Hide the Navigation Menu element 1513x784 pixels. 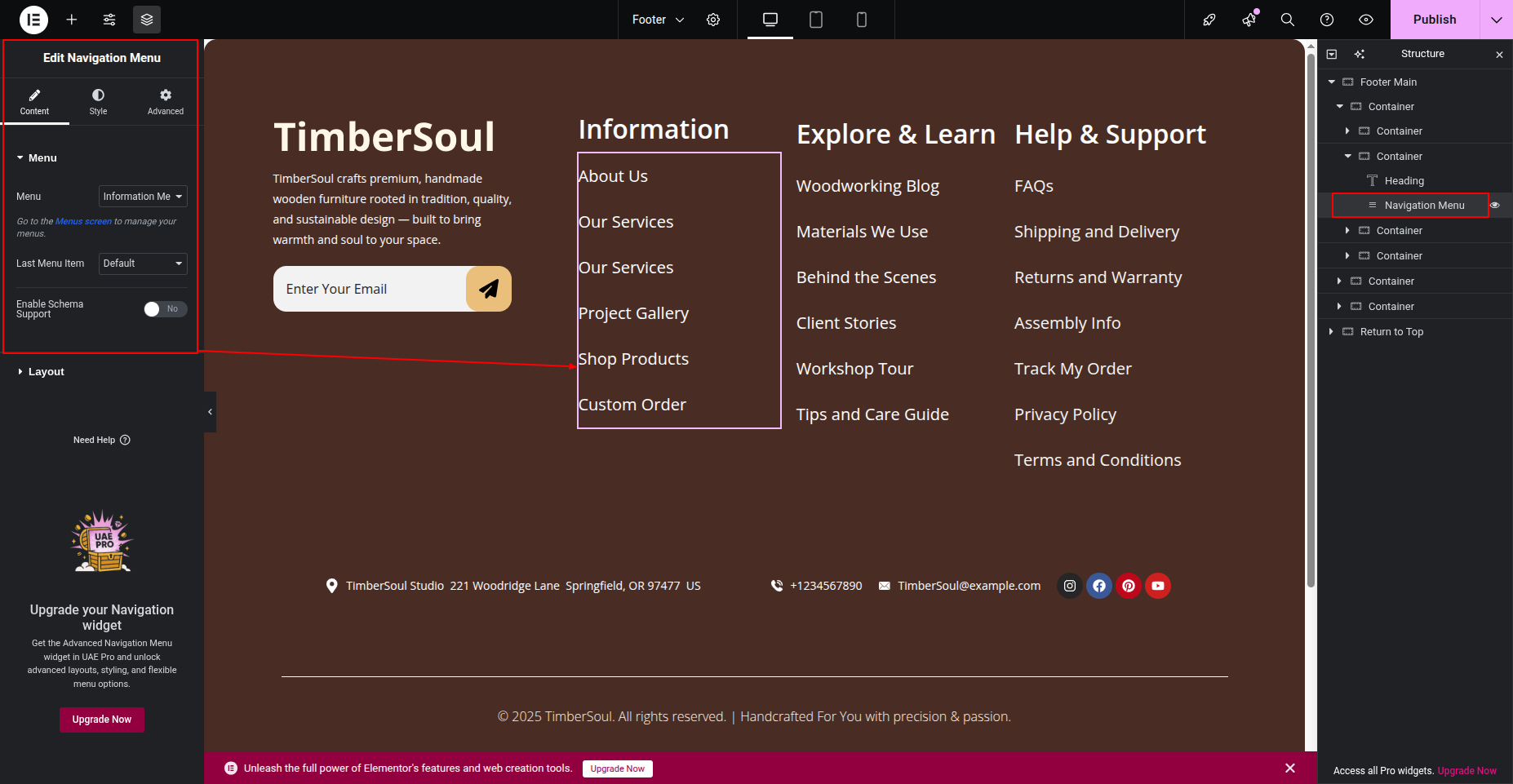pyautogui.click(x=1495, y=206)
